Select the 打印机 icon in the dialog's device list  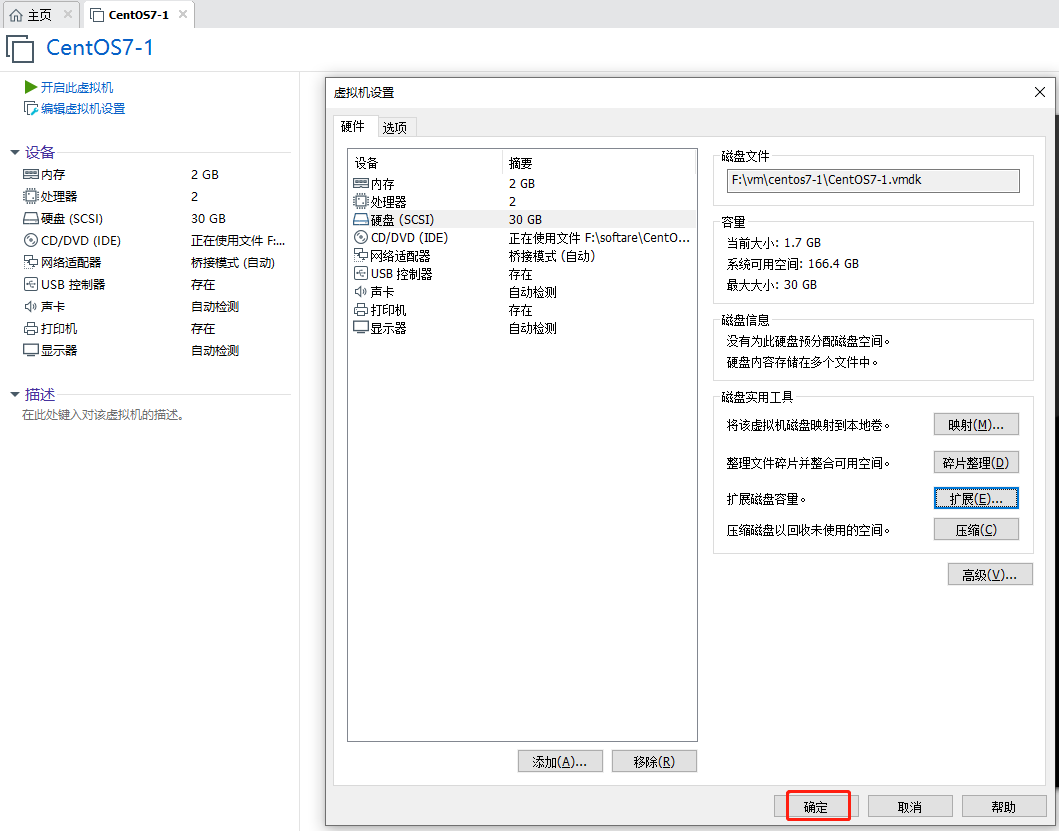coord(361,310)
